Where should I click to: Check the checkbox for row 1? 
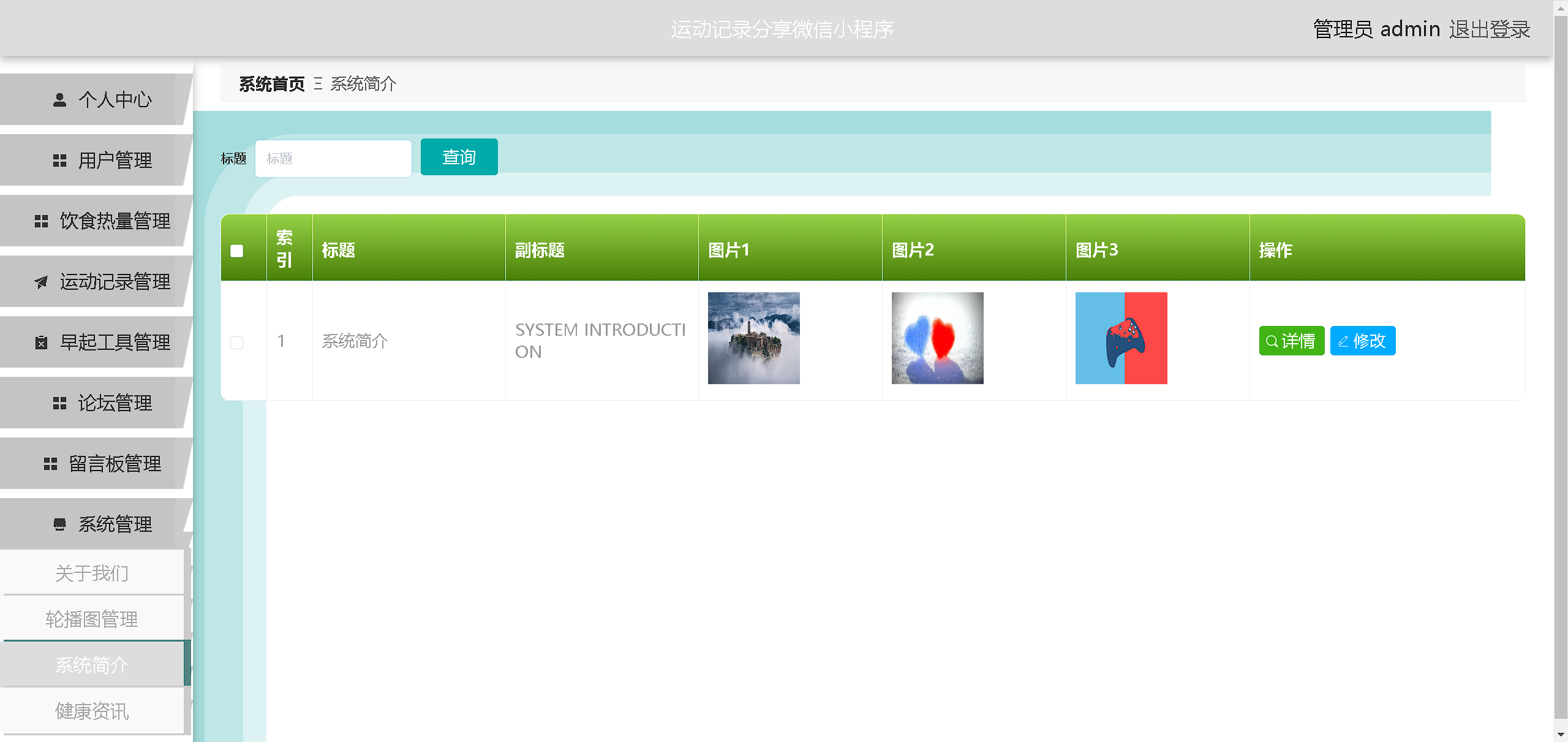(x=237, y=343)
